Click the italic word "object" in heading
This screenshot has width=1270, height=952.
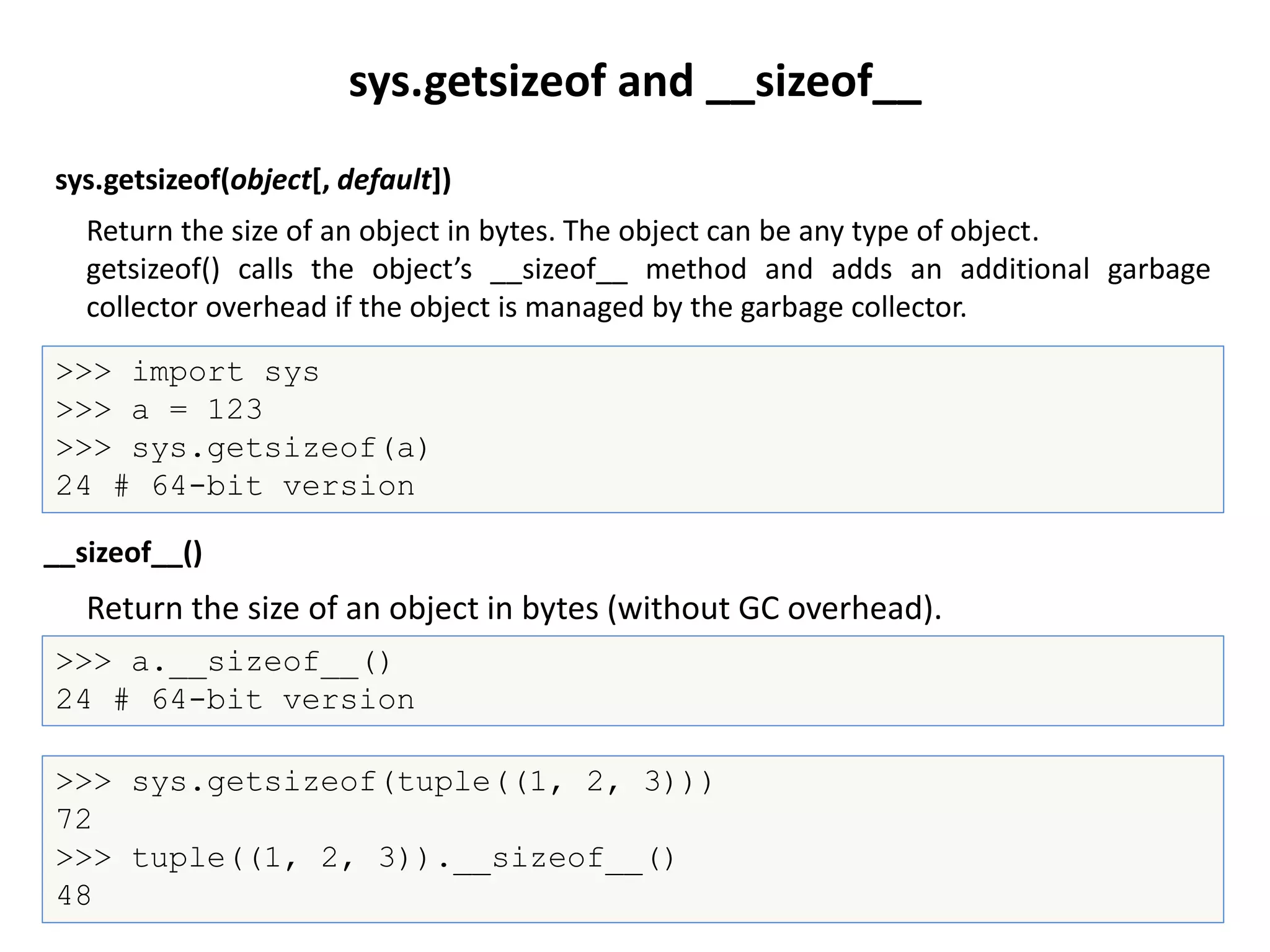(x=271, y=180)
